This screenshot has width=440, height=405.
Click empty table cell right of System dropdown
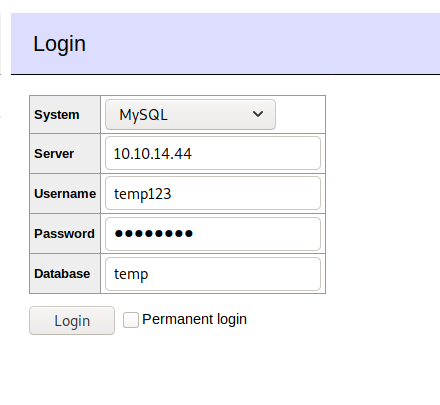tap(300, 115)
